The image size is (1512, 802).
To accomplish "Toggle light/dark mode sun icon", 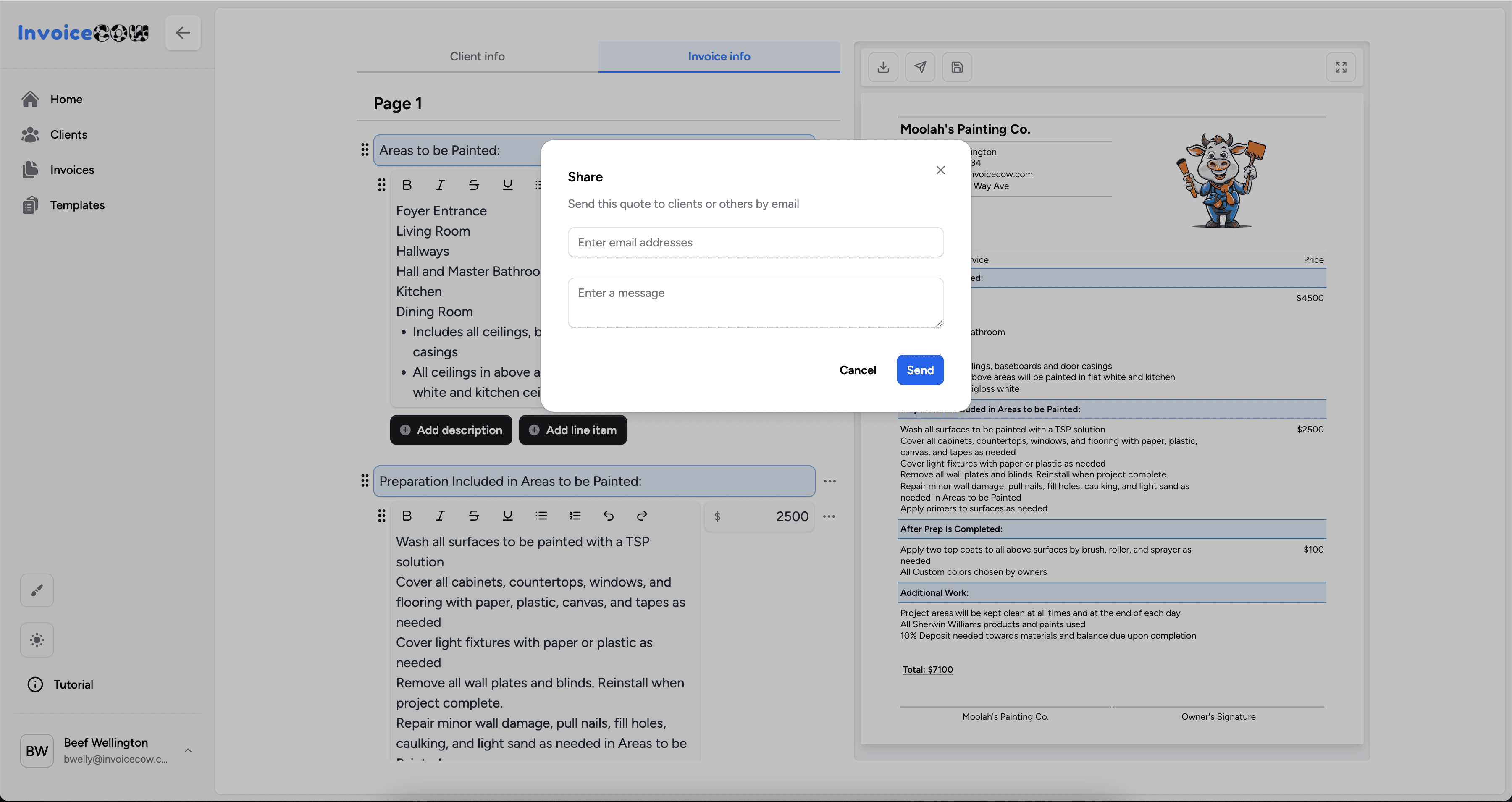I will tap(37, 640).
